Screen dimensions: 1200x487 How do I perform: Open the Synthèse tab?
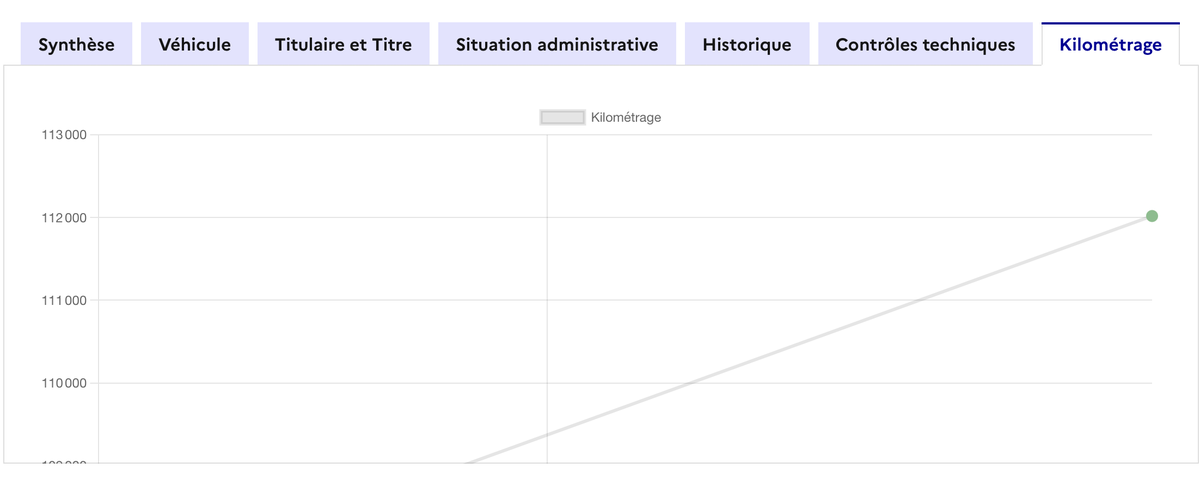76,44
